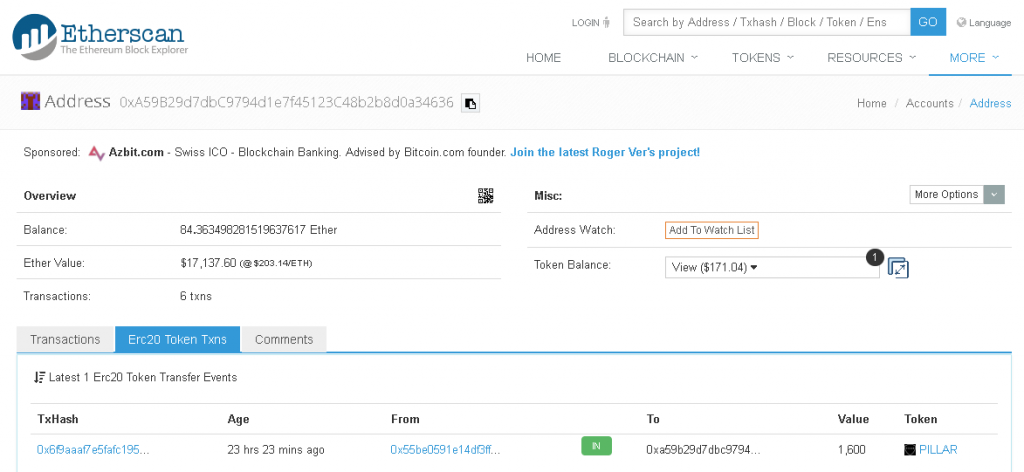This screenshot has width=1024, height=472.
Task: Open the Home breadcrumb link
Action: [x=872, y=103]
